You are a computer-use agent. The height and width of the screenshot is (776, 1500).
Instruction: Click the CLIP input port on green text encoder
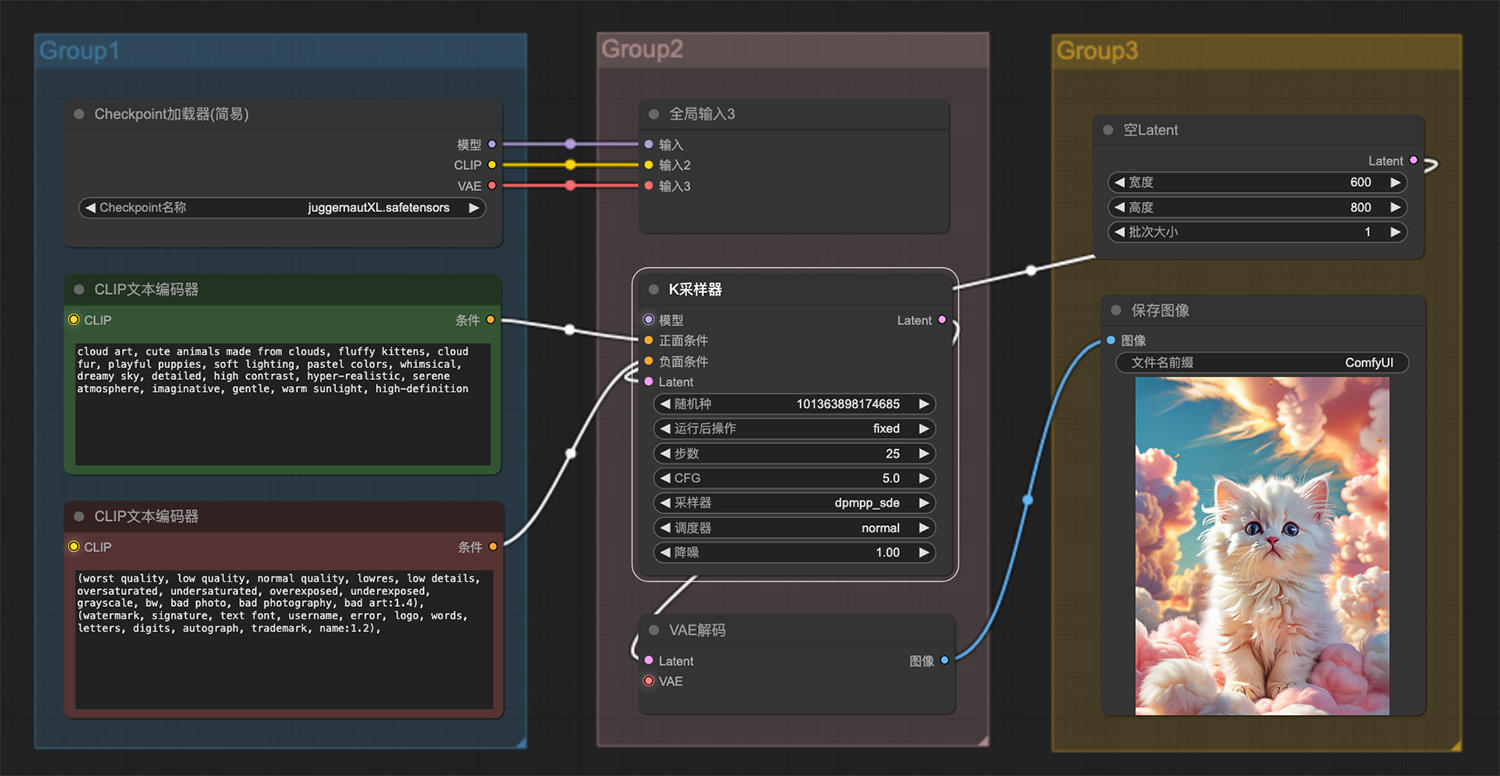point(74,320)
